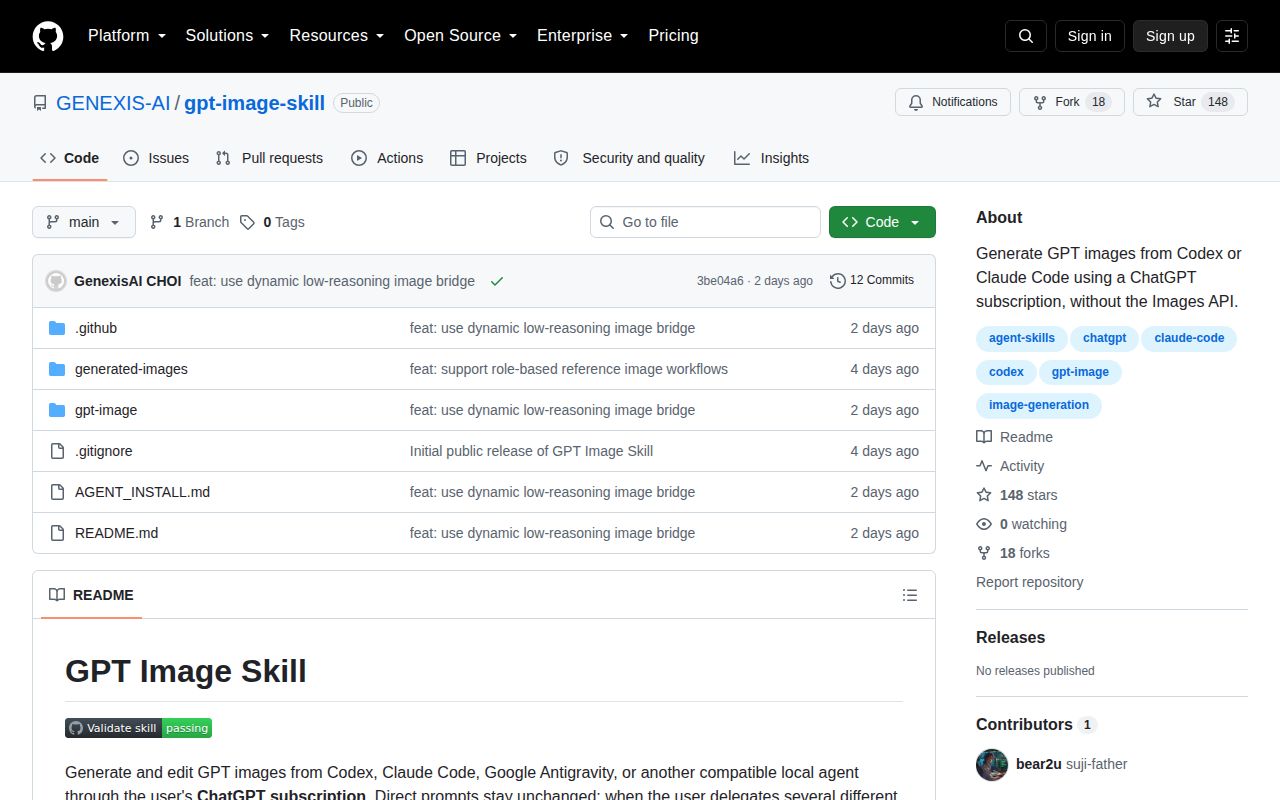Click the Validate skill passing badge
This screenshot has width=1280, height=800.
click(x=138, y=728)
